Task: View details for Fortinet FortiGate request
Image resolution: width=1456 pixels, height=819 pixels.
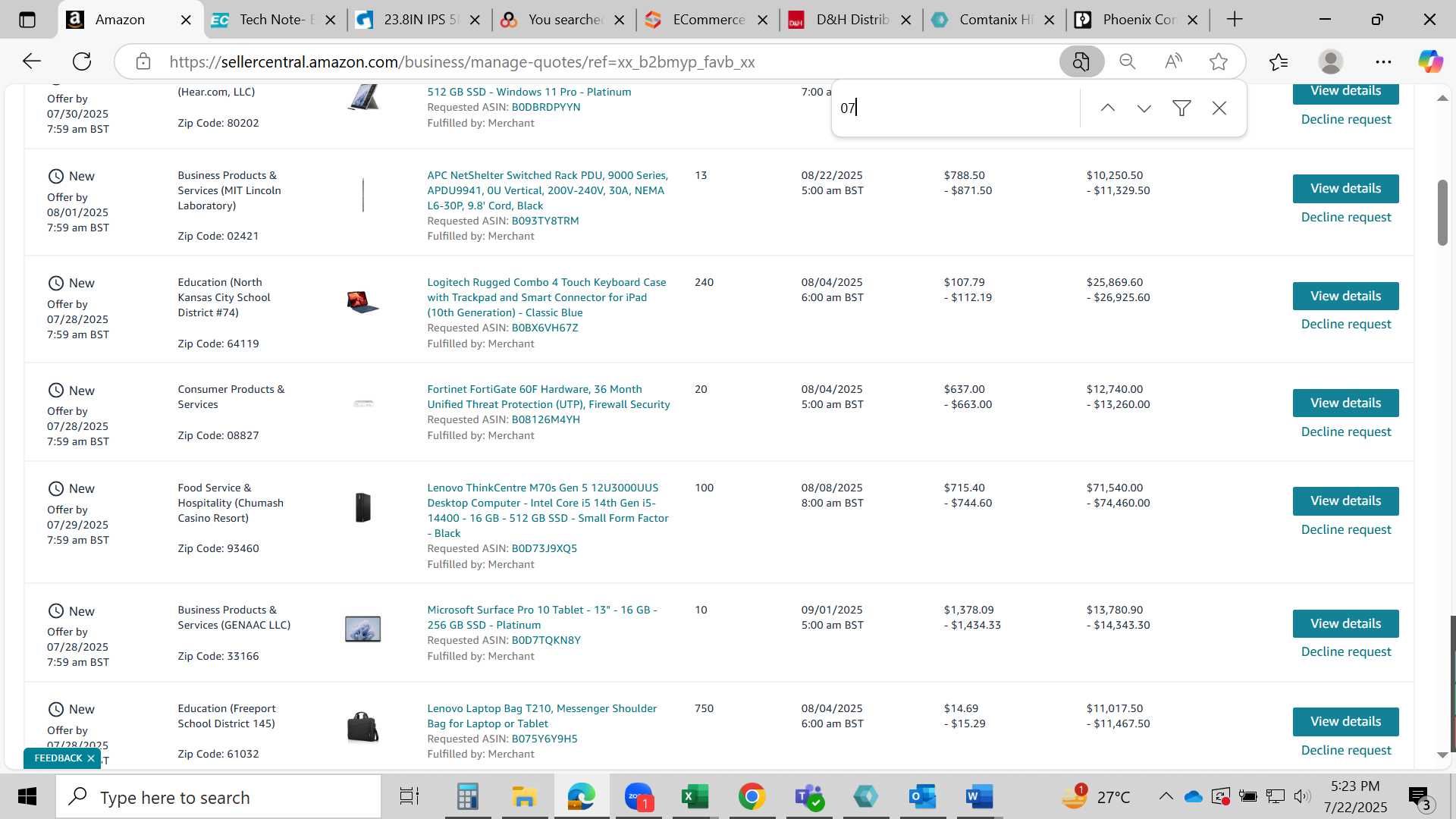Action: pos(1345,403)
